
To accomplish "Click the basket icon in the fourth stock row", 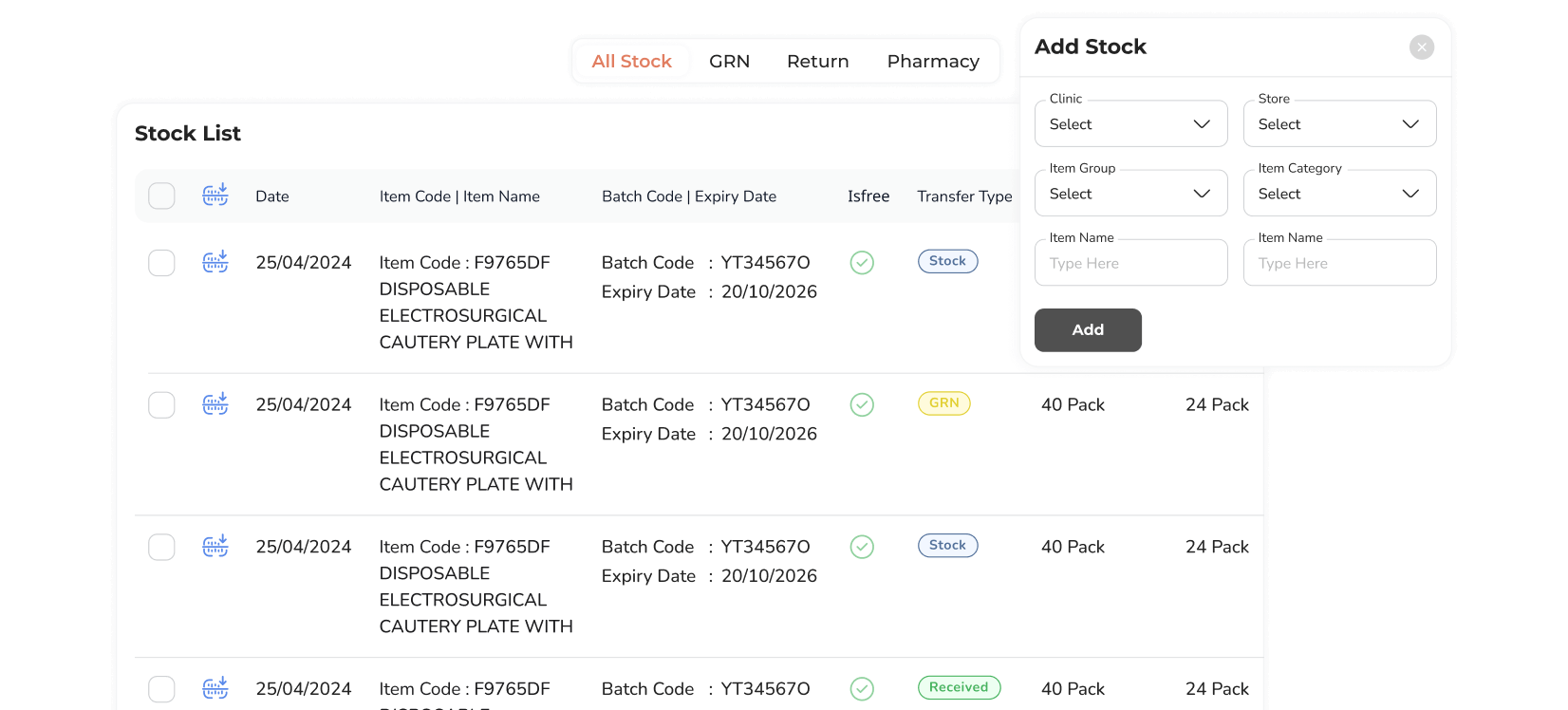I will [215, 688].
